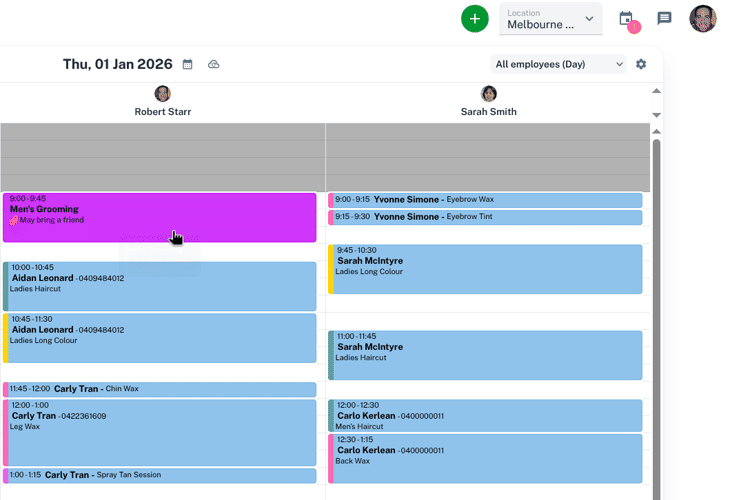This screenshot has width=750, height=500.
Task: Select Yvonne Simone's Eyebrow Wax booking
Action: (485, 200)
